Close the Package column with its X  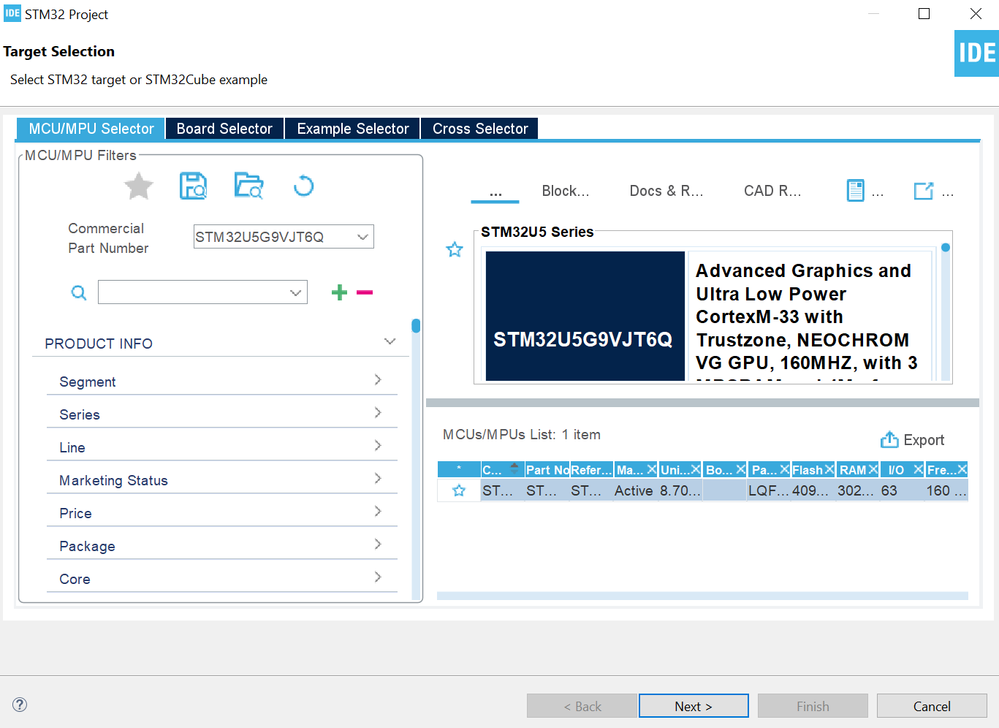[784, 469]
